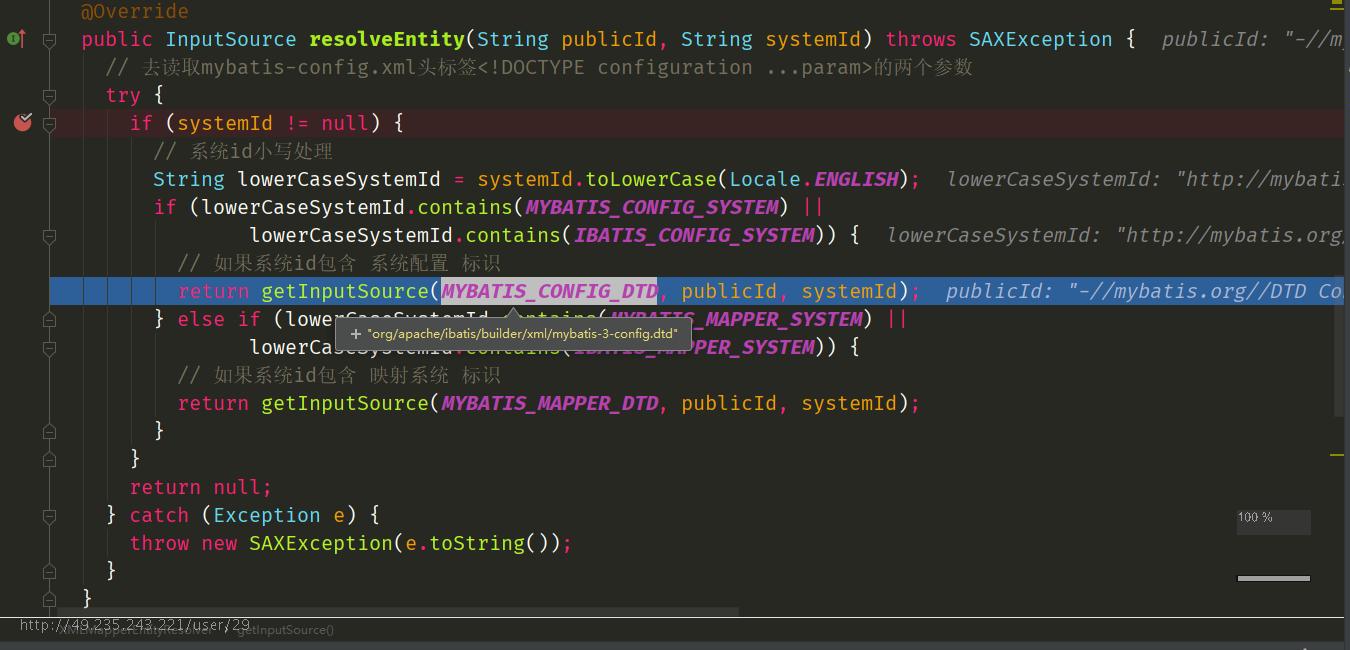Viewport: 1350px width, 650px height.
Task: Click the comment mentioning mybatis-config.xml DOCTYPE
Action: (539, 67)
